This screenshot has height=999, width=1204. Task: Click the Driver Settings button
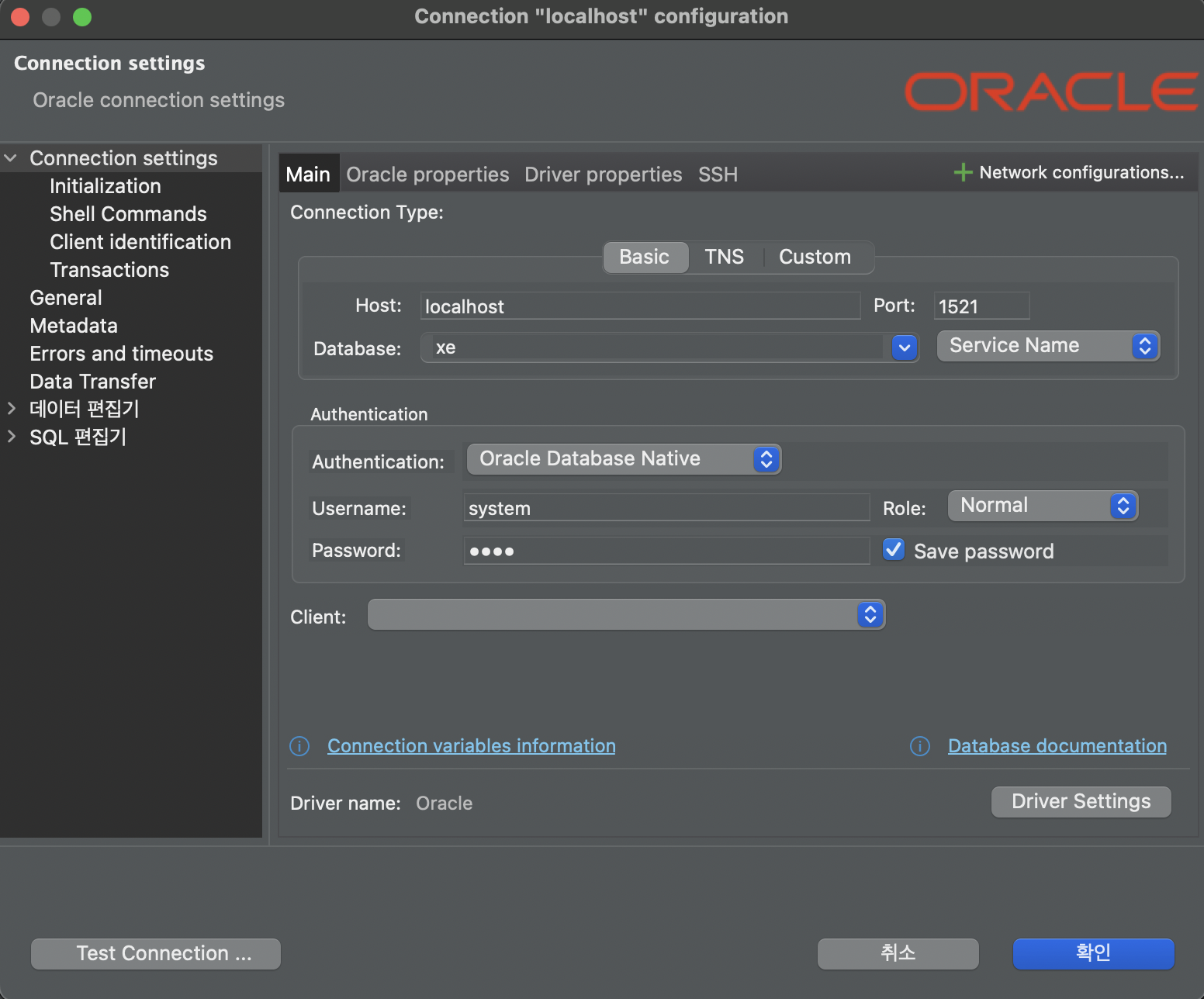click(x=1081, y=801)
